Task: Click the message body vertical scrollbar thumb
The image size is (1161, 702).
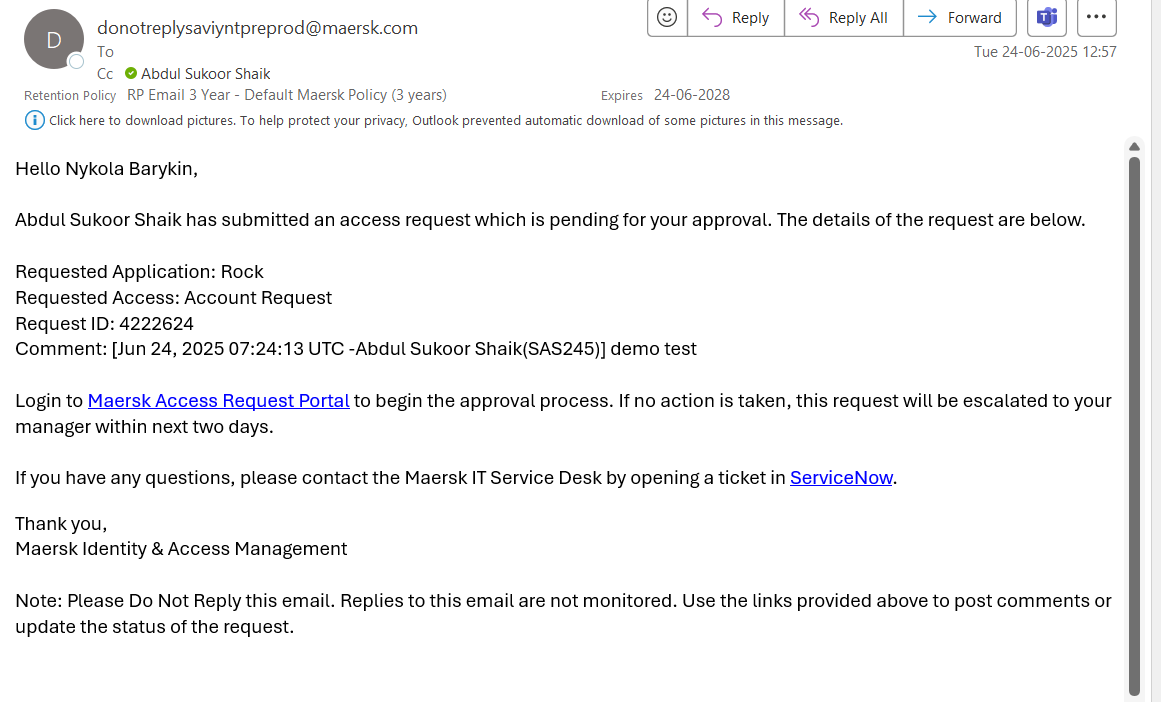Action: click(x=1134, y=420)
